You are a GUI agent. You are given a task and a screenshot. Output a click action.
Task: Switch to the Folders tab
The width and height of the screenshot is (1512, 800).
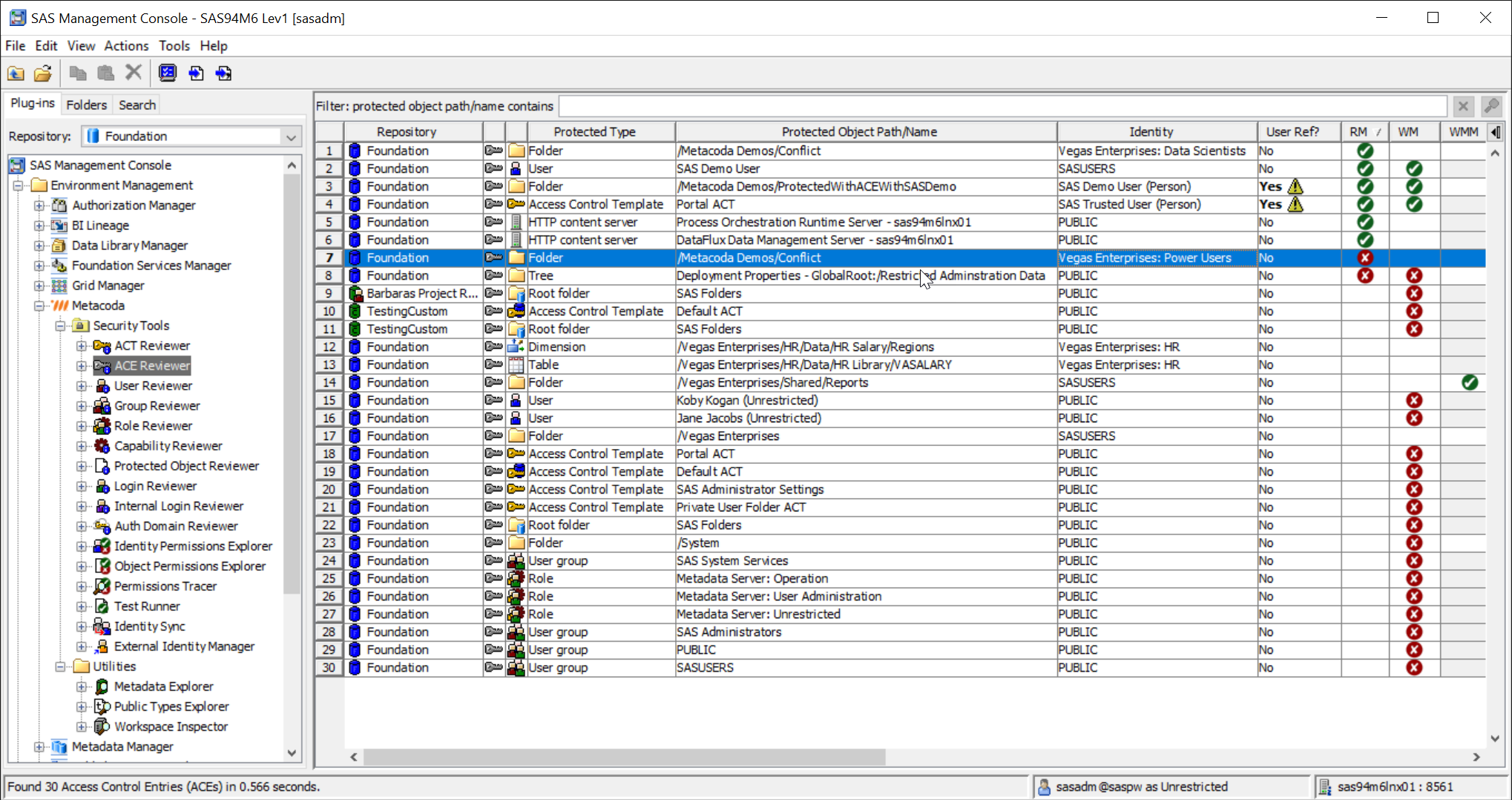click(x=86, y=105)
